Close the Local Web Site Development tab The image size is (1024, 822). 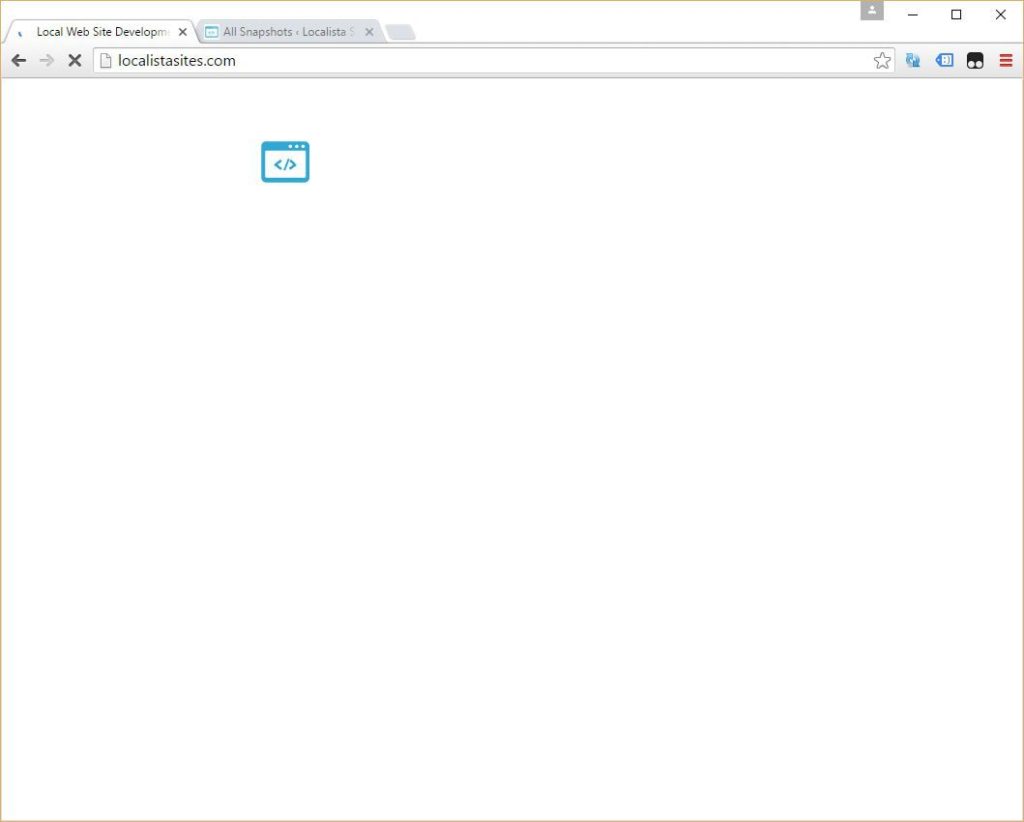coord(182,32)
